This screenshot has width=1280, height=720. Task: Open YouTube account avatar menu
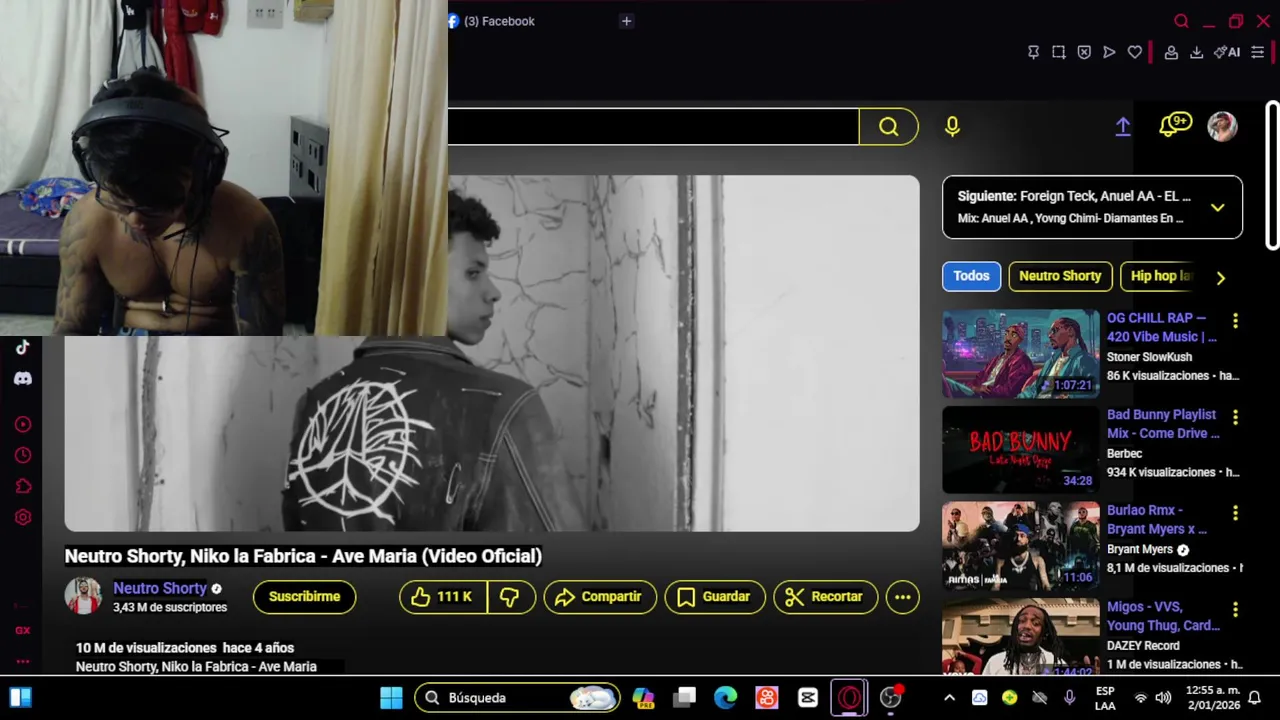click(1222, 126)
